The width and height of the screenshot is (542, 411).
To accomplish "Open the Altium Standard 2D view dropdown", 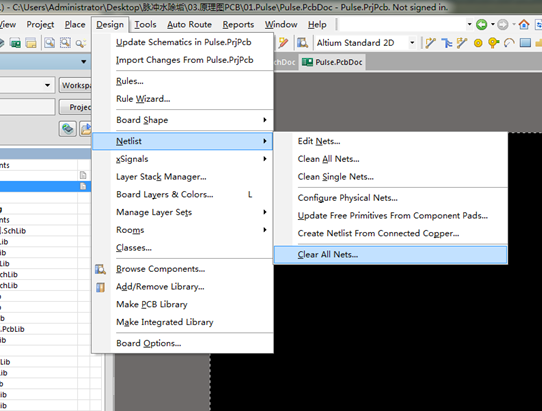I will coord(412,43).
